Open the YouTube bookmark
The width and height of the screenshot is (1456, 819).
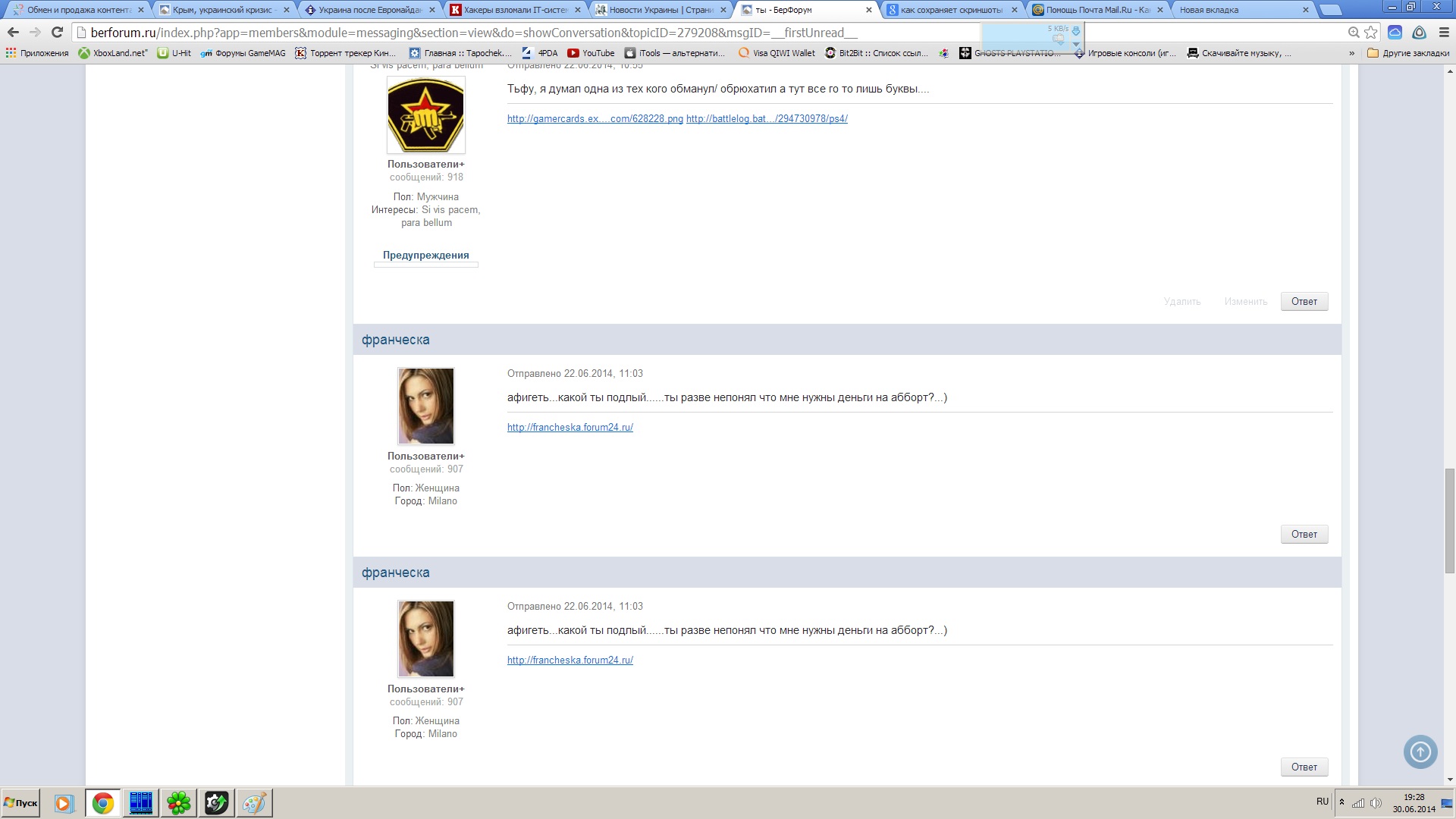click(x=591, y=53)
